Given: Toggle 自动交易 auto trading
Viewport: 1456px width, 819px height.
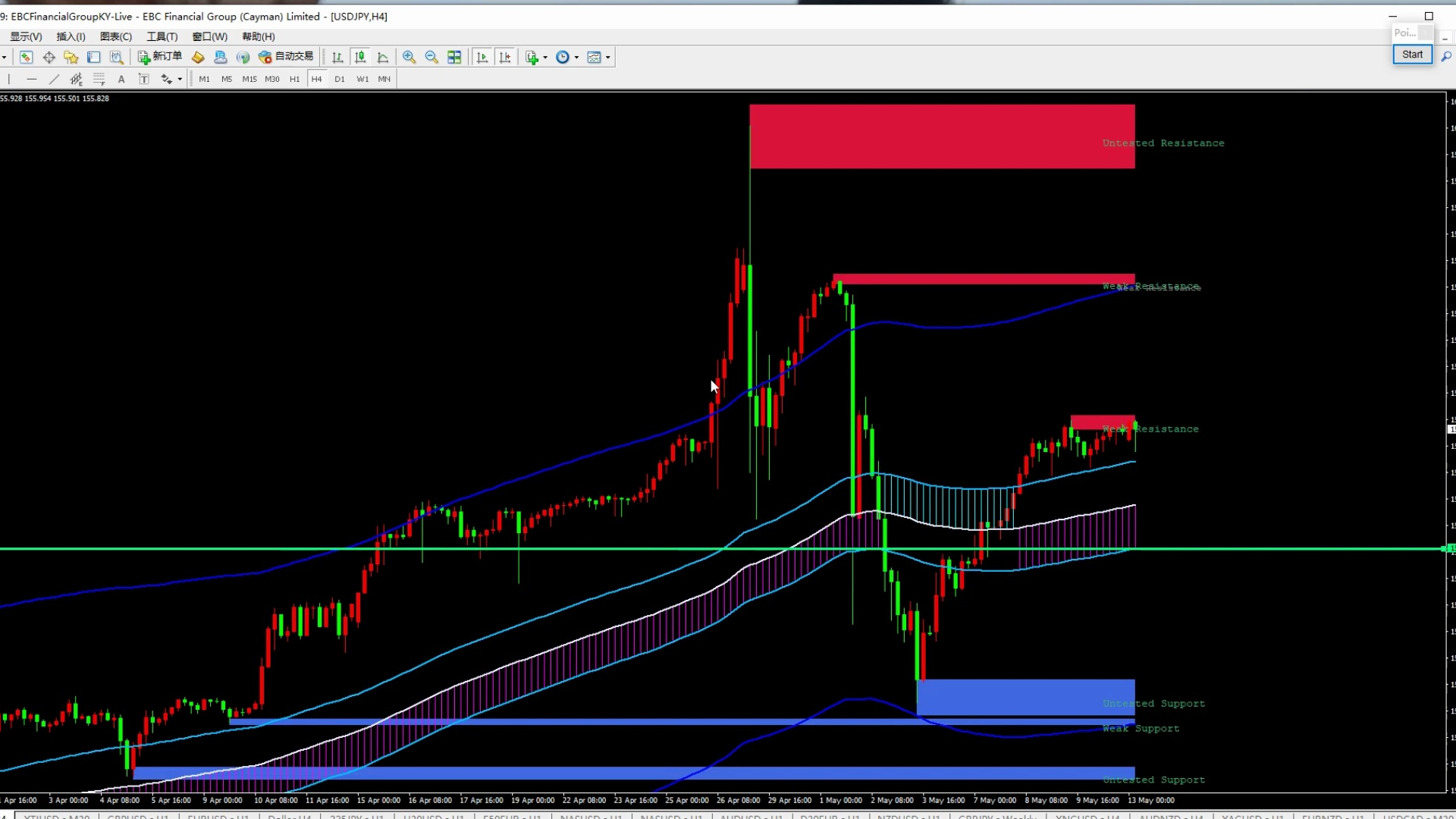Looking at the screenshot, I should click(x=286, y=57).
